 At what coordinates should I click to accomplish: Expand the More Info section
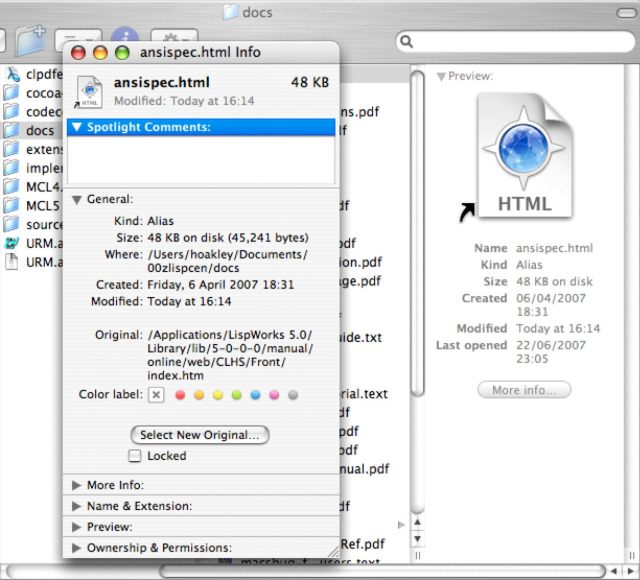coord(77,485)
